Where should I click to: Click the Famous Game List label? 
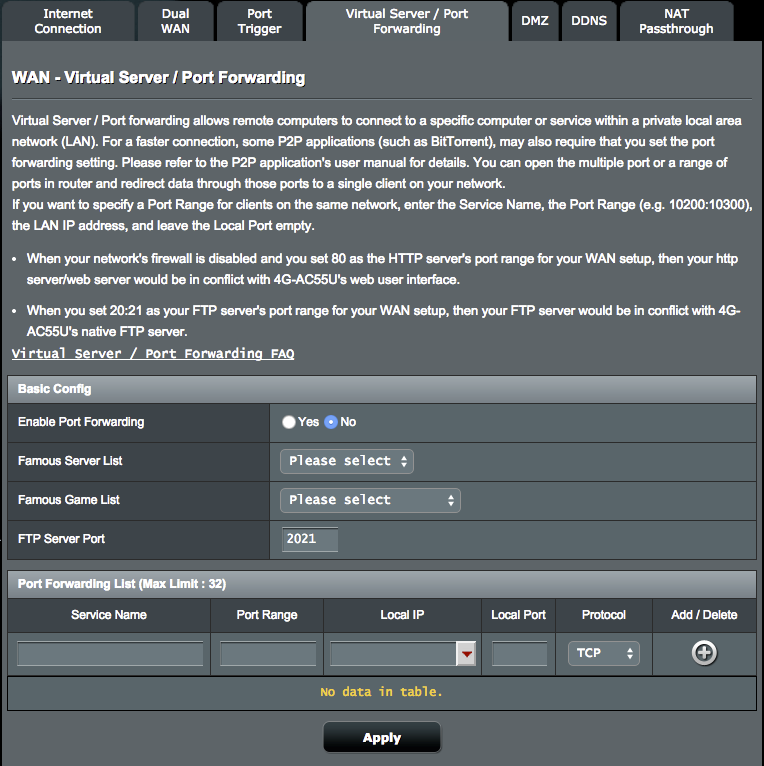69,500
